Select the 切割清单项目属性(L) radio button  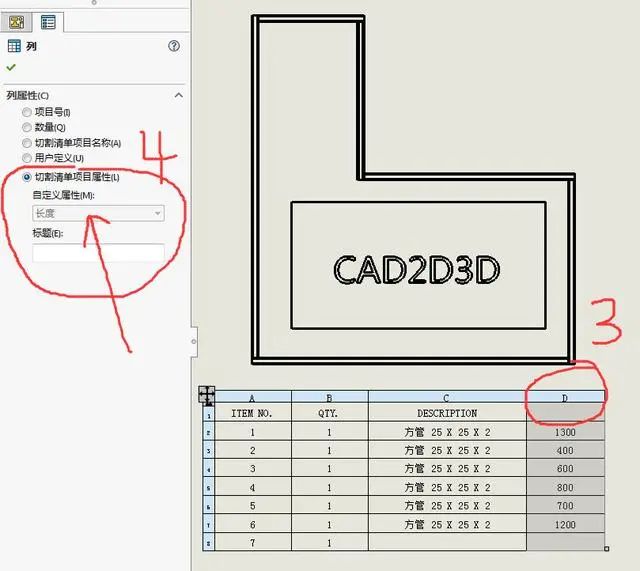click(27, 177)
